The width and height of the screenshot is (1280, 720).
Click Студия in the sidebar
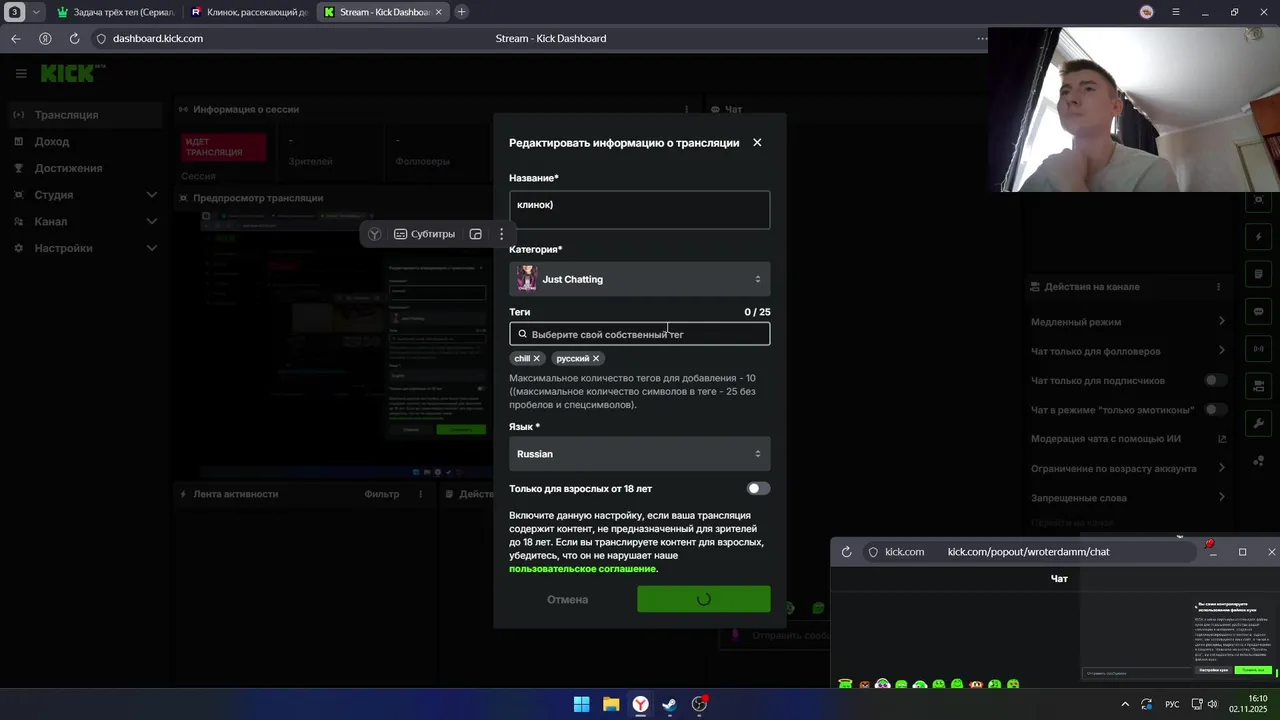pyautogui.click(x=54, y=195)
